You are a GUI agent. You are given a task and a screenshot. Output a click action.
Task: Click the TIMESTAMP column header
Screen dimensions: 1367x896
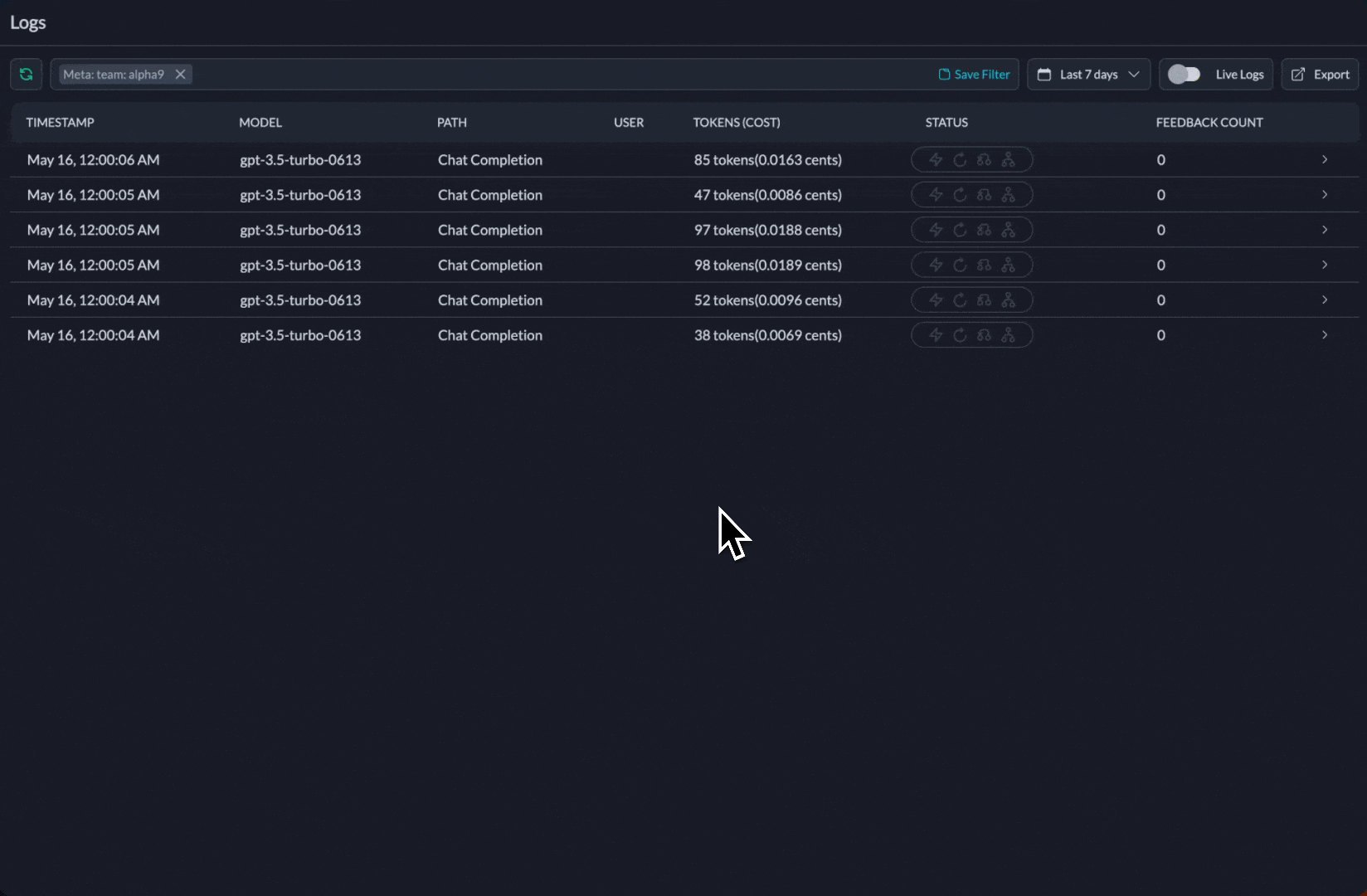coord(60,122)
